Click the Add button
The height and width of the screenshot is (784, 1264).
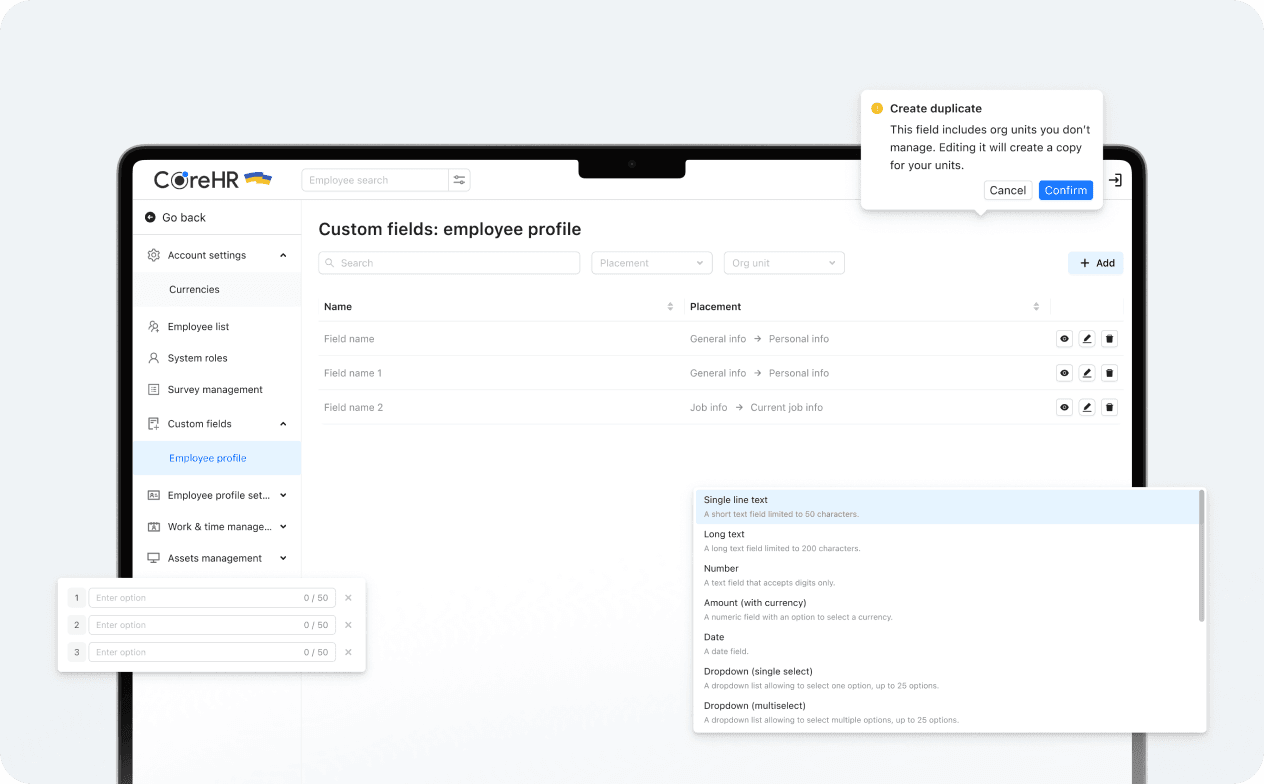coord(1095,263)
